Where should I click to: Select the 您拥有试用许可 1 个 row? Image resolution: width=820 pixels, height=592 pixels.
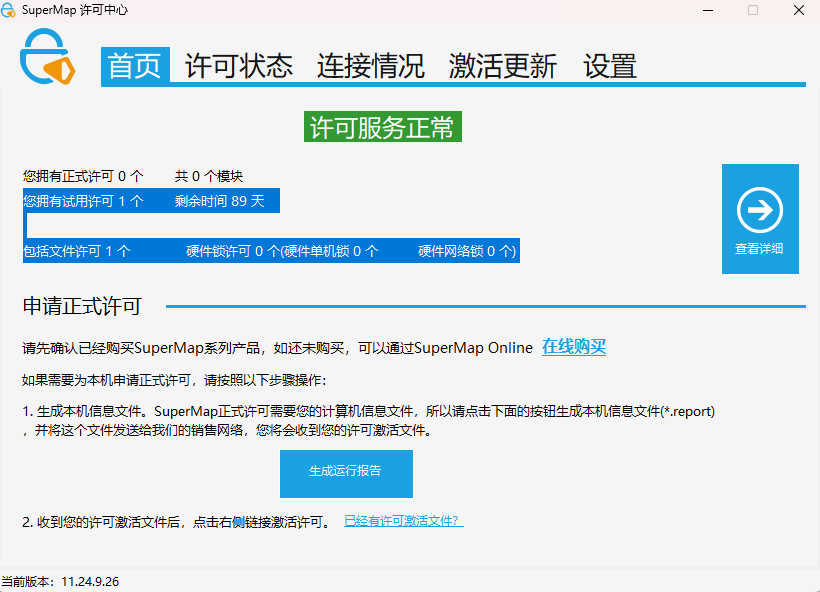(151, 201)
